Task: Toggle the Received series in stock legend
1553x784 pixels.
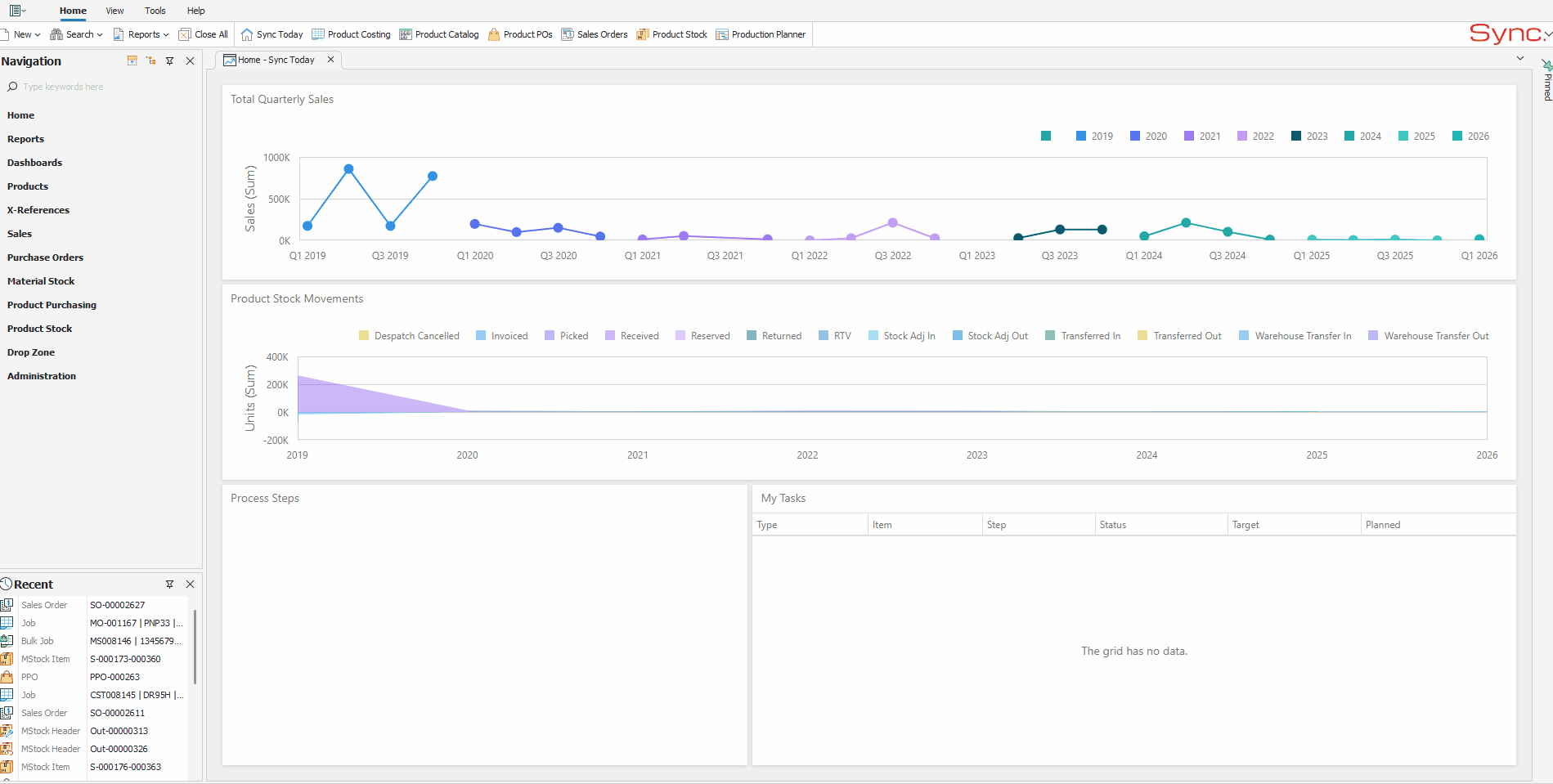Action: pos(631,335)
